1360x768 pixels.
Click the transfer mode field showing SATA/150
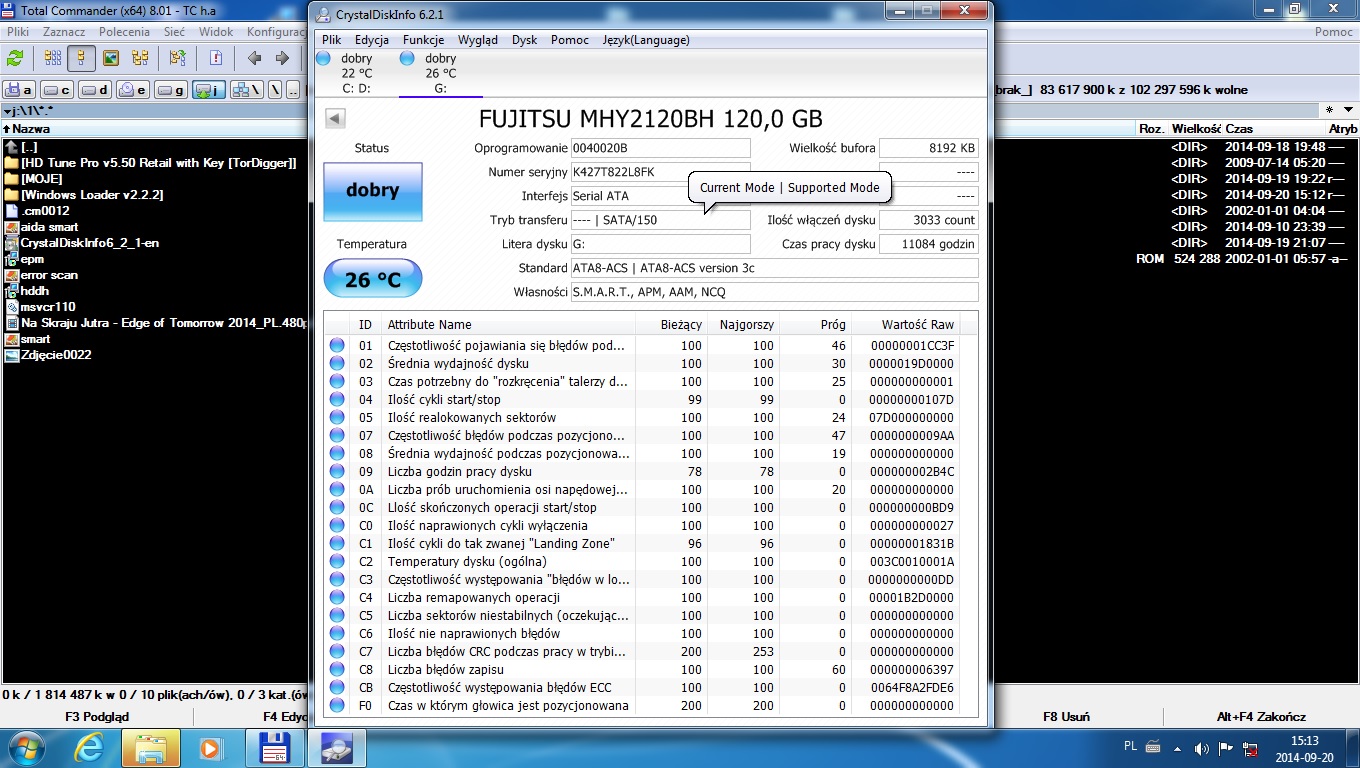click(660, 220)
